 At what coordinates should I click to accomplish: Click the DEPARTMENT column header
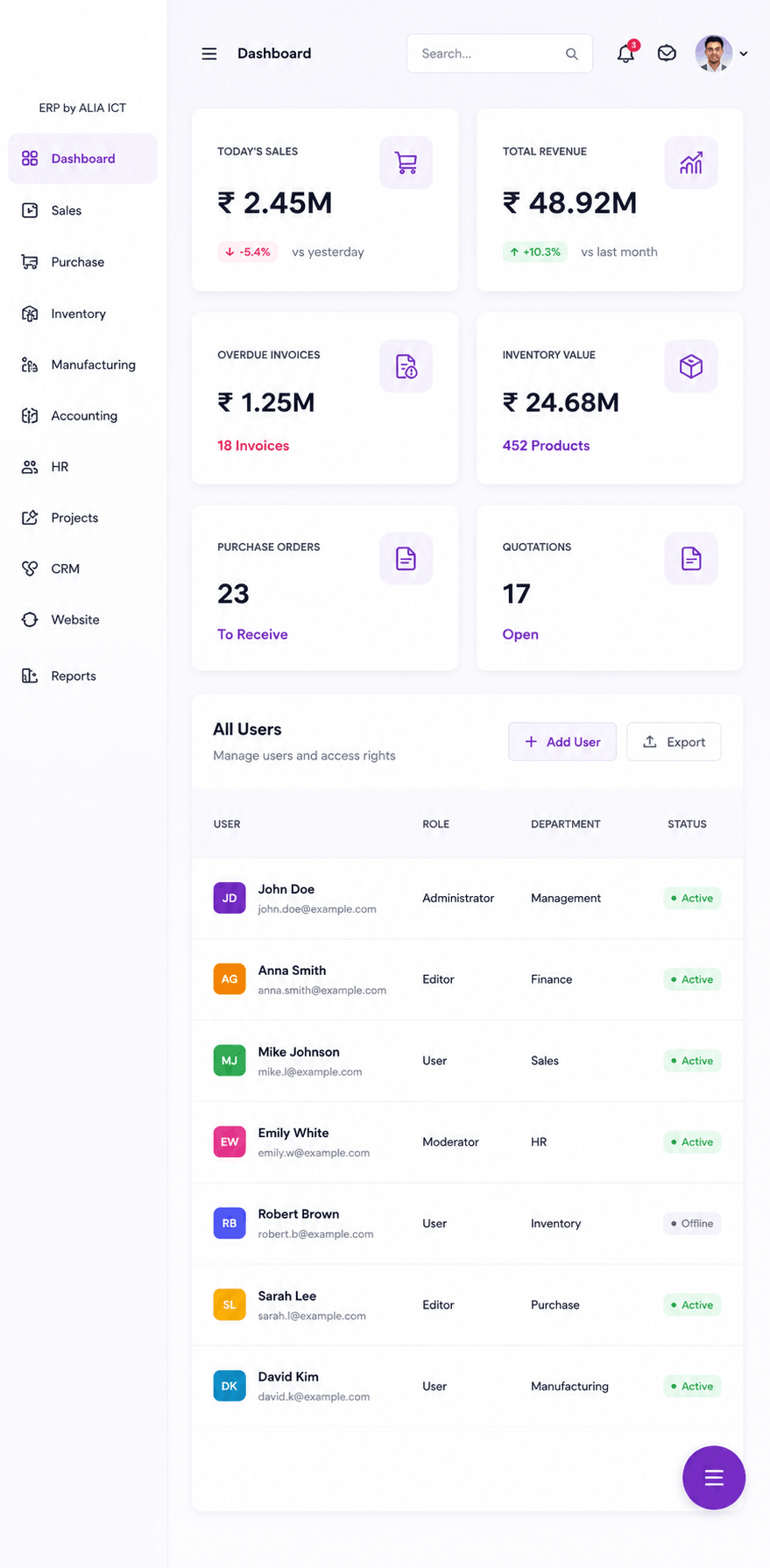coord(566,824)
